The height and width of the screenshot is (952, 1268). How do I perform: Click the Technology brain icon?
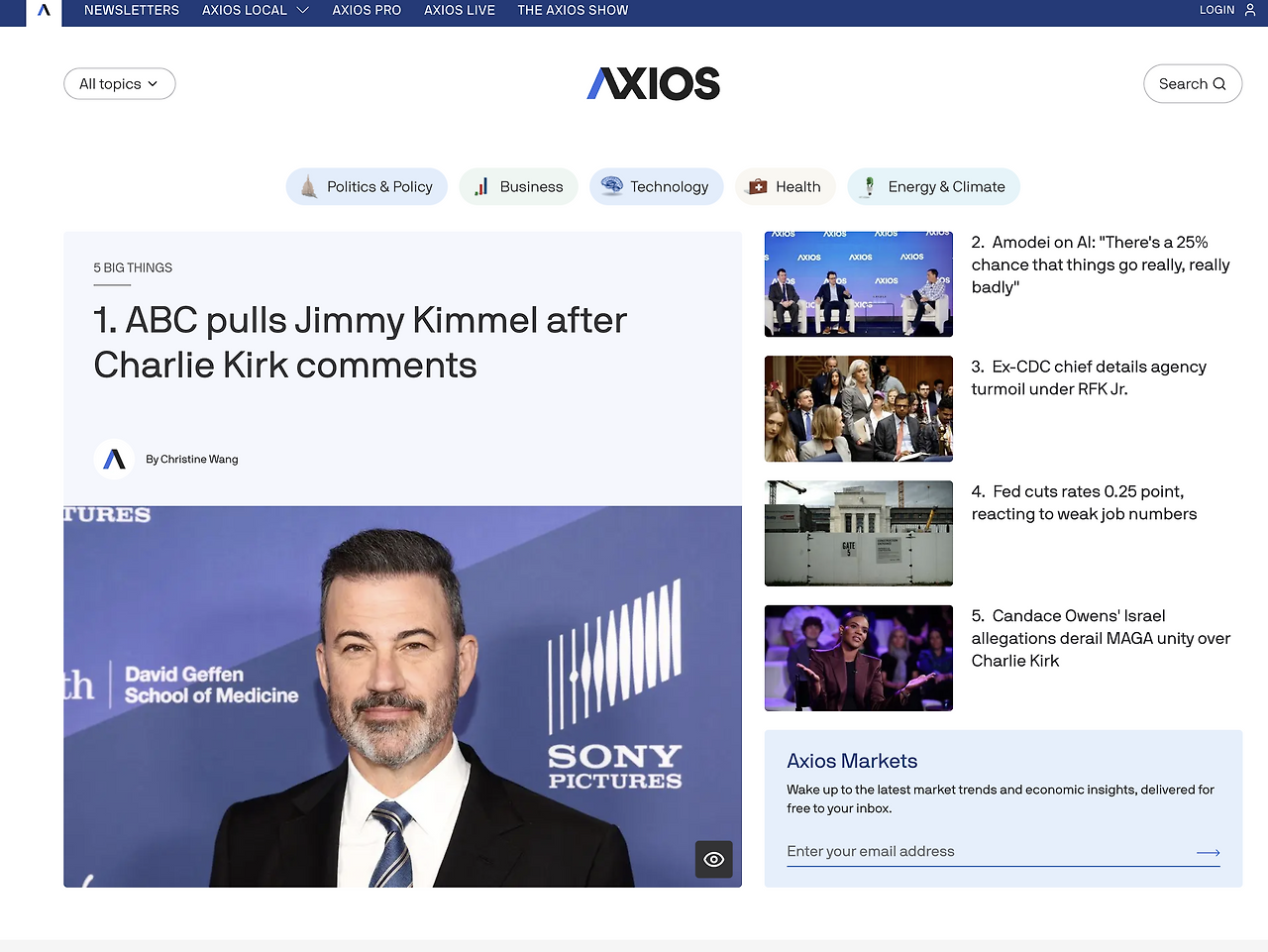click(x=612, y=186)
